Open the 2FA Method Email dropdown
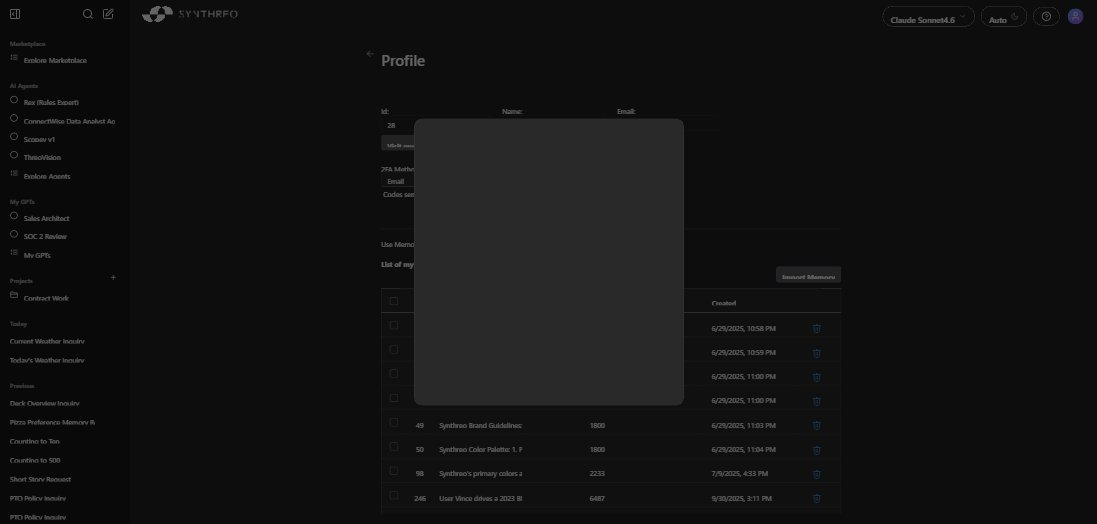1097x524 pixels. pyautogui.click(x=399, y=181)
